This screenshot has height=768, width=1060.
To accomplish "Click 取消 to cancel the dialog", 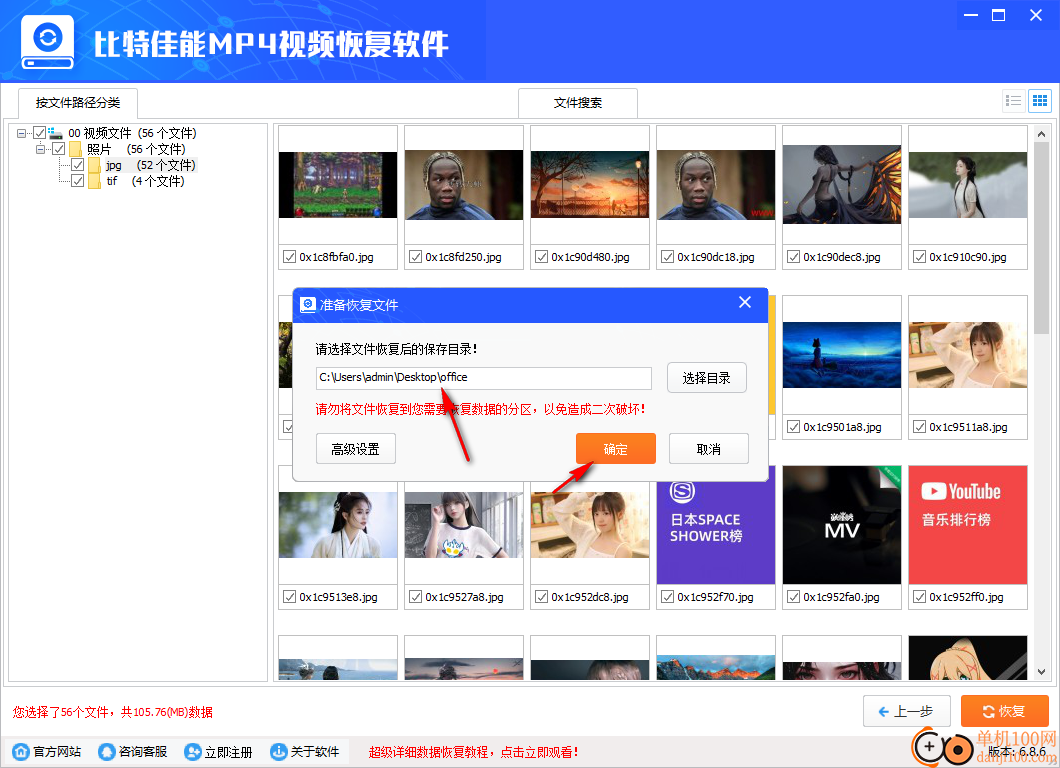I will (x=708, y=449).
